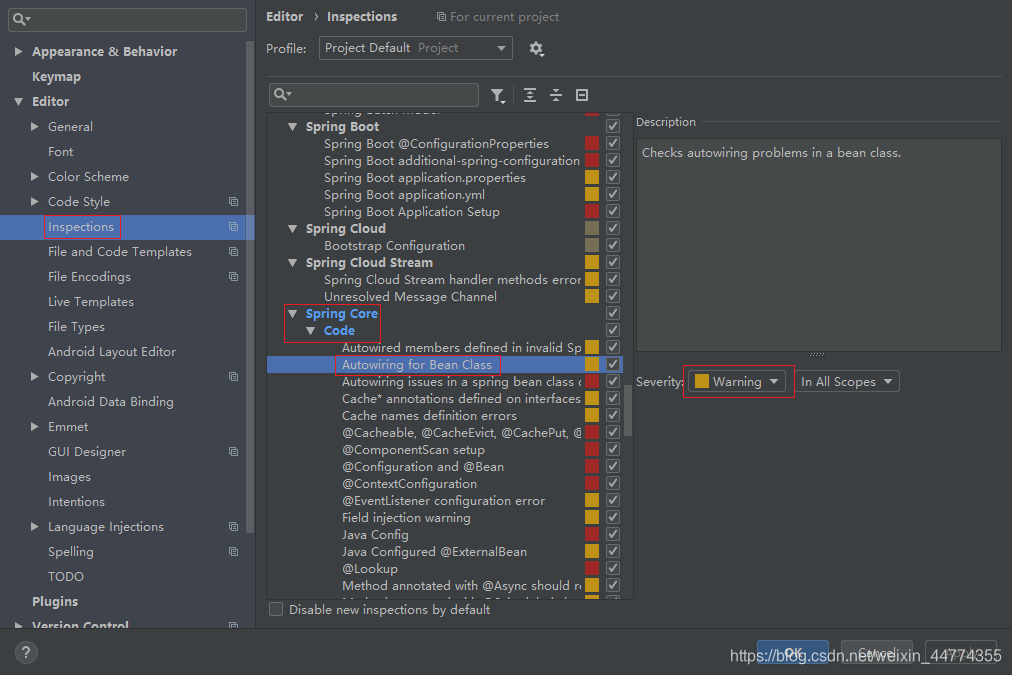Open Intentions settings page

(x=76, y=501)
